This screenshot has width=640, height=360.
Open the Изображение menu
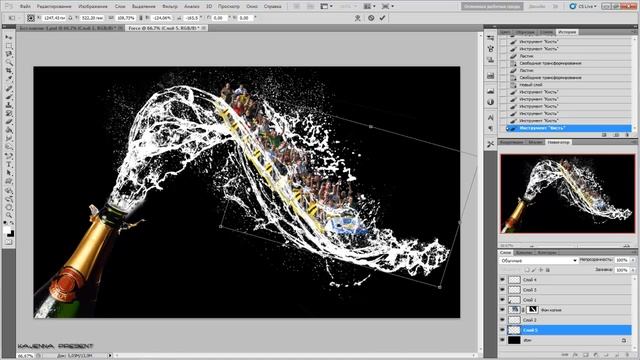[x=93, y=7]
